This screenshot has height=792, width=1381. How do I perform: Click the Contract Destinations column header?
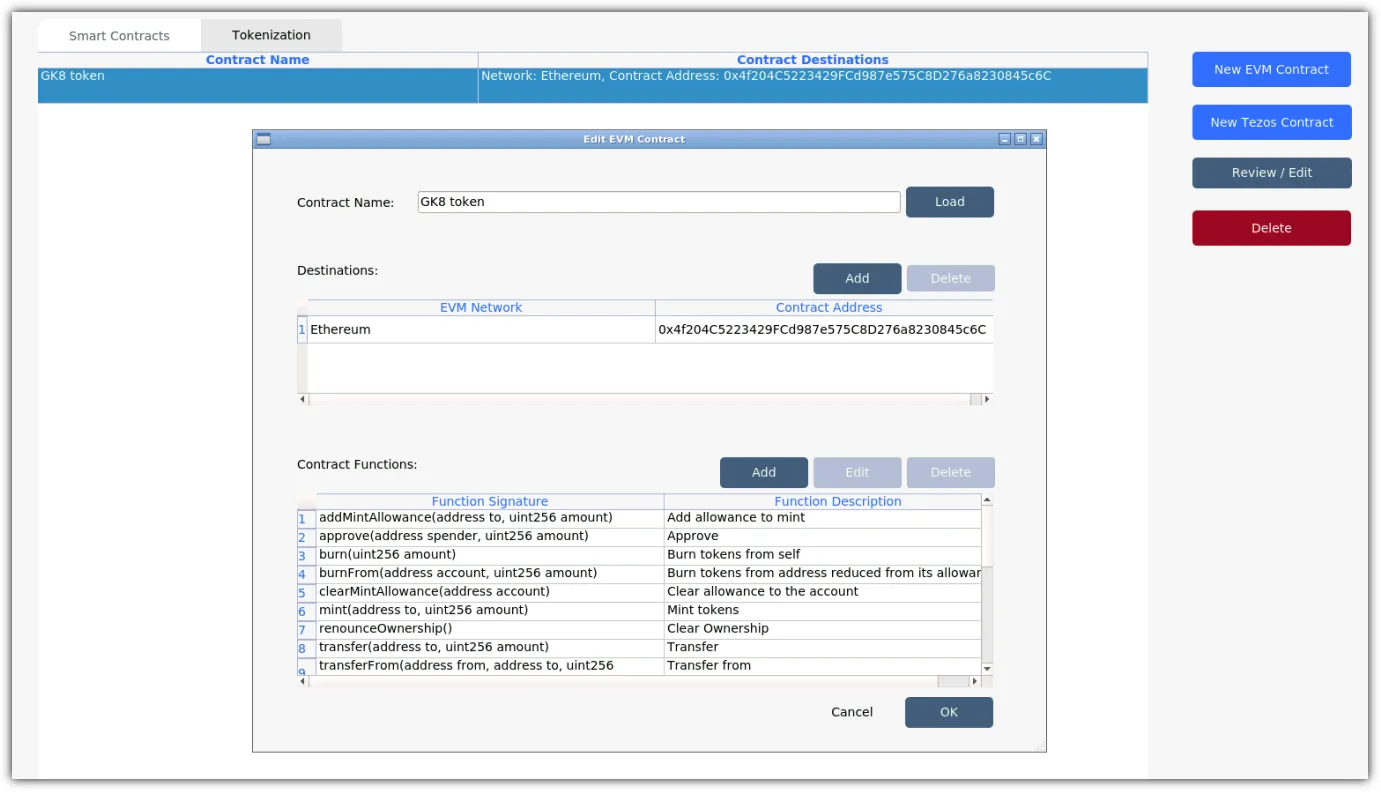[x=813, y=60]
